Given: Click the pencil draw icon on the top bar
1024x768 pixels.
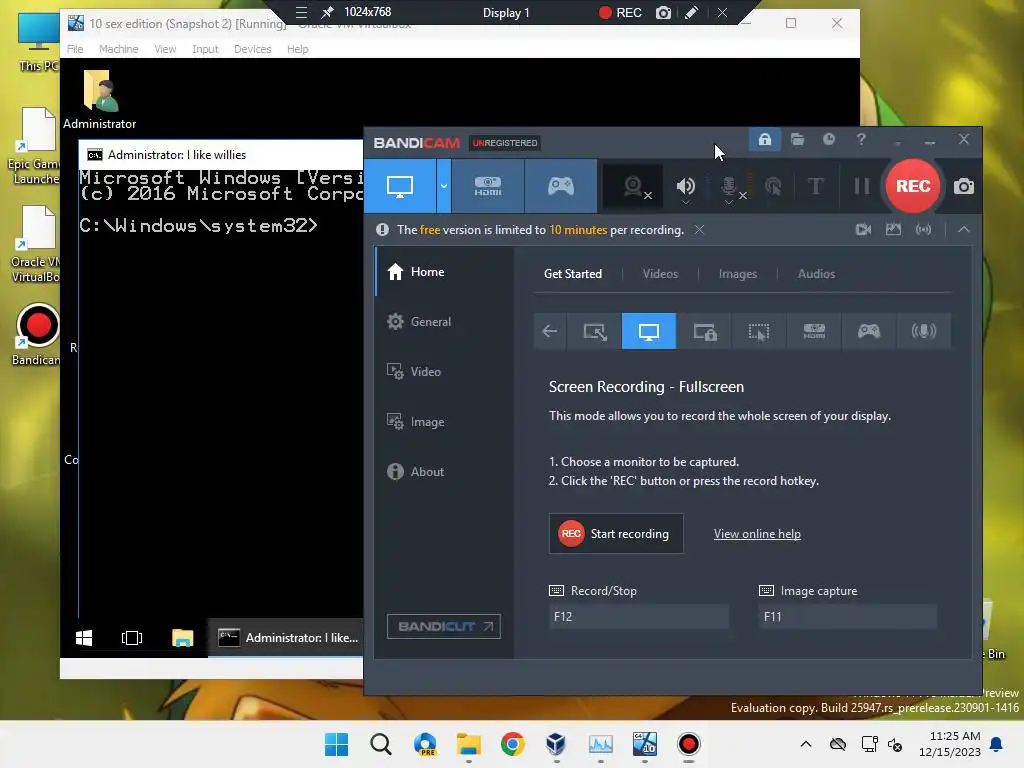Looking at the screenshot, I should point(691,12).
